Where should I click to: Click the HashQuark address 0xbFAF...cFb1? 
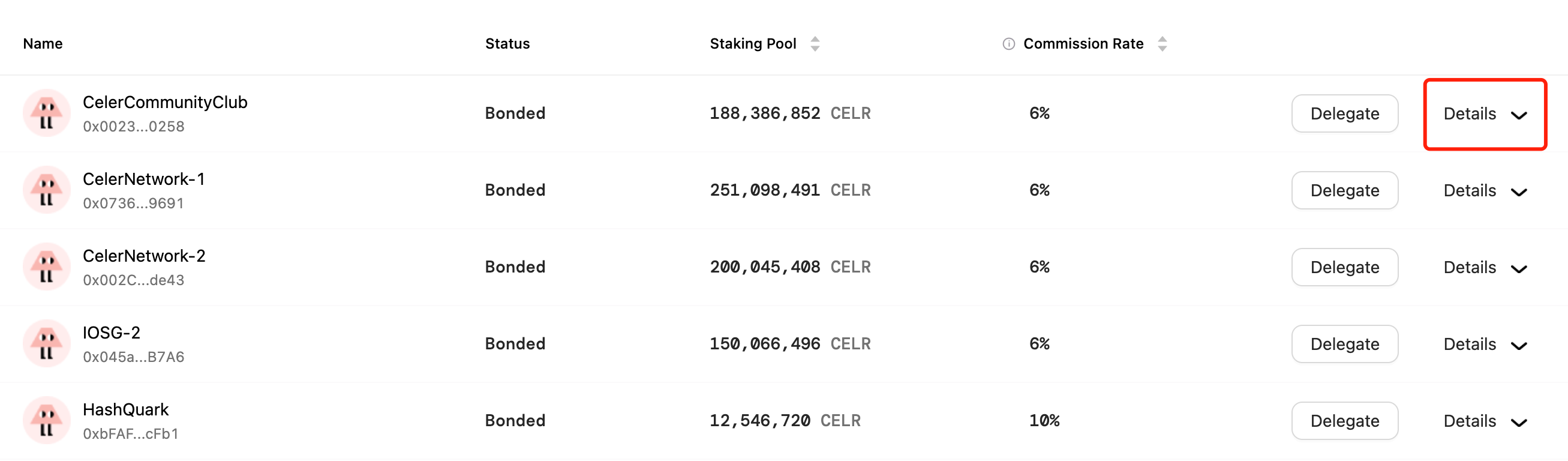130,433
